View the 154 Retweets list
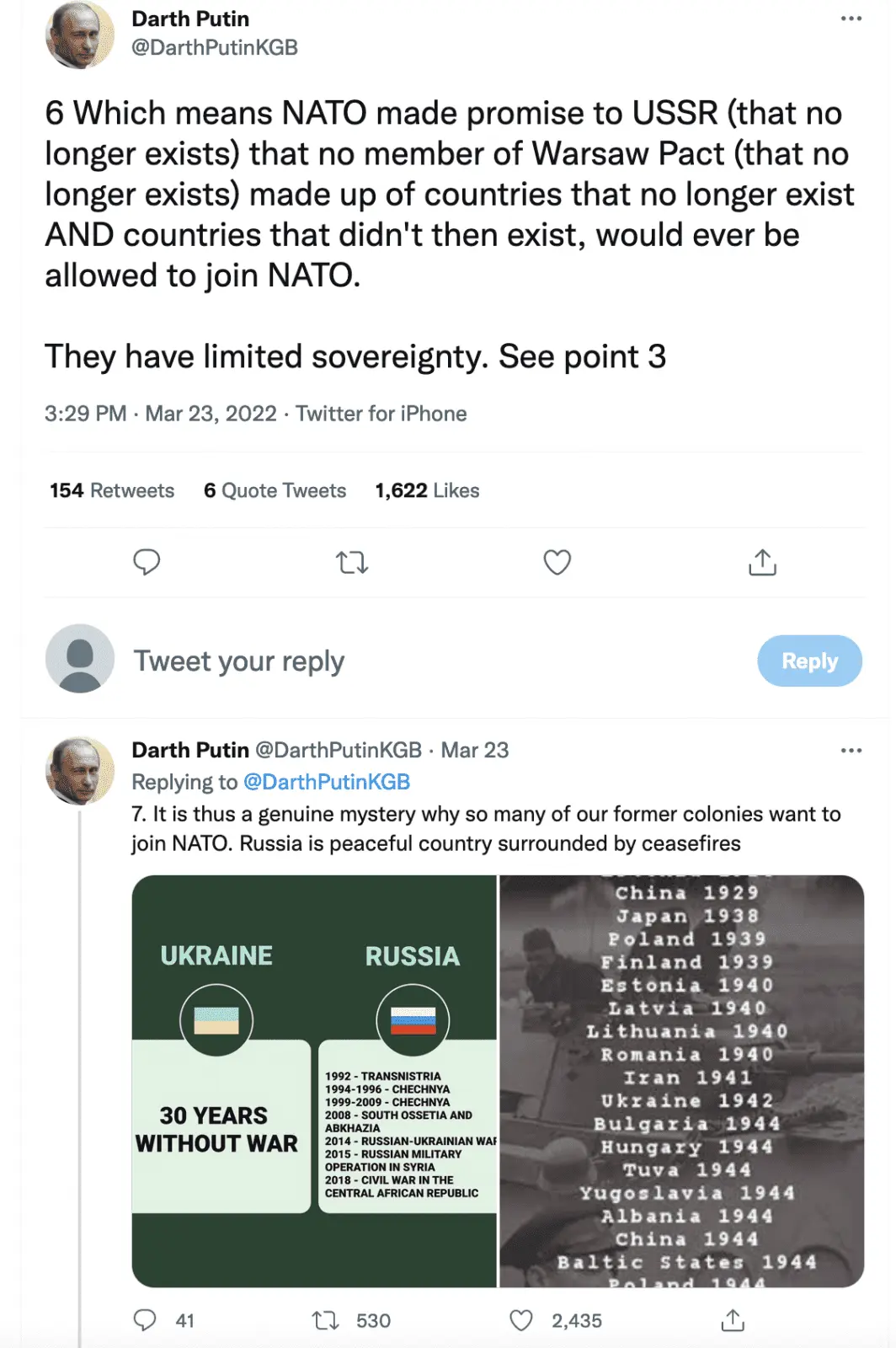The height and width of the screenshot is (1348, 896). 112,490
